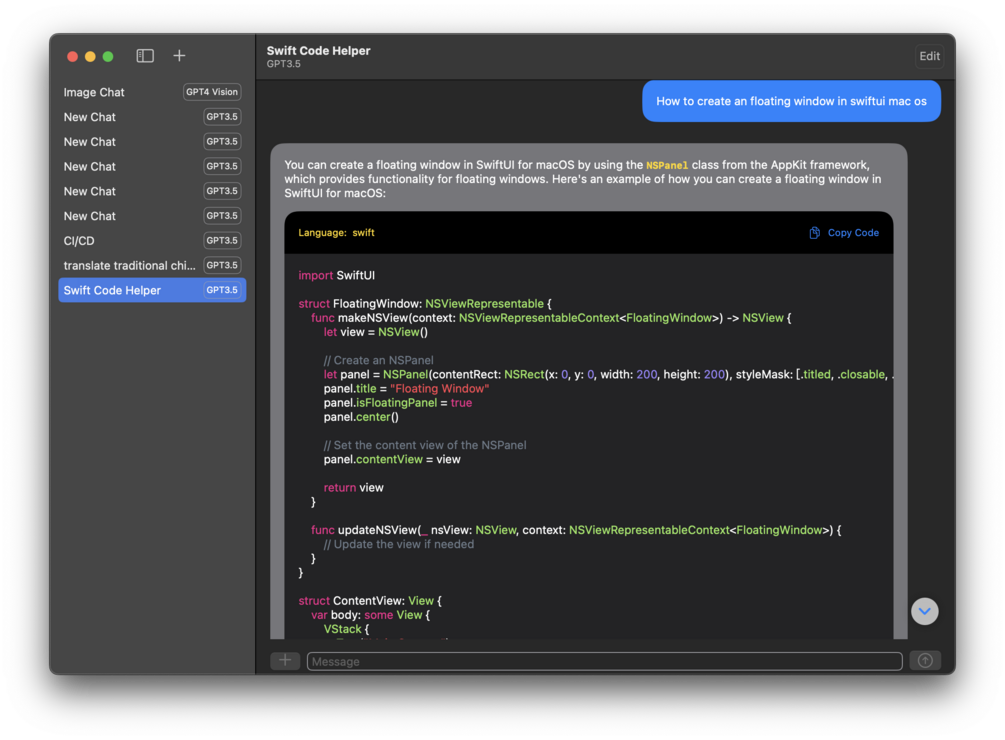
Task: Open the Image Chat conversation
Action: click(x=152, y=92)
